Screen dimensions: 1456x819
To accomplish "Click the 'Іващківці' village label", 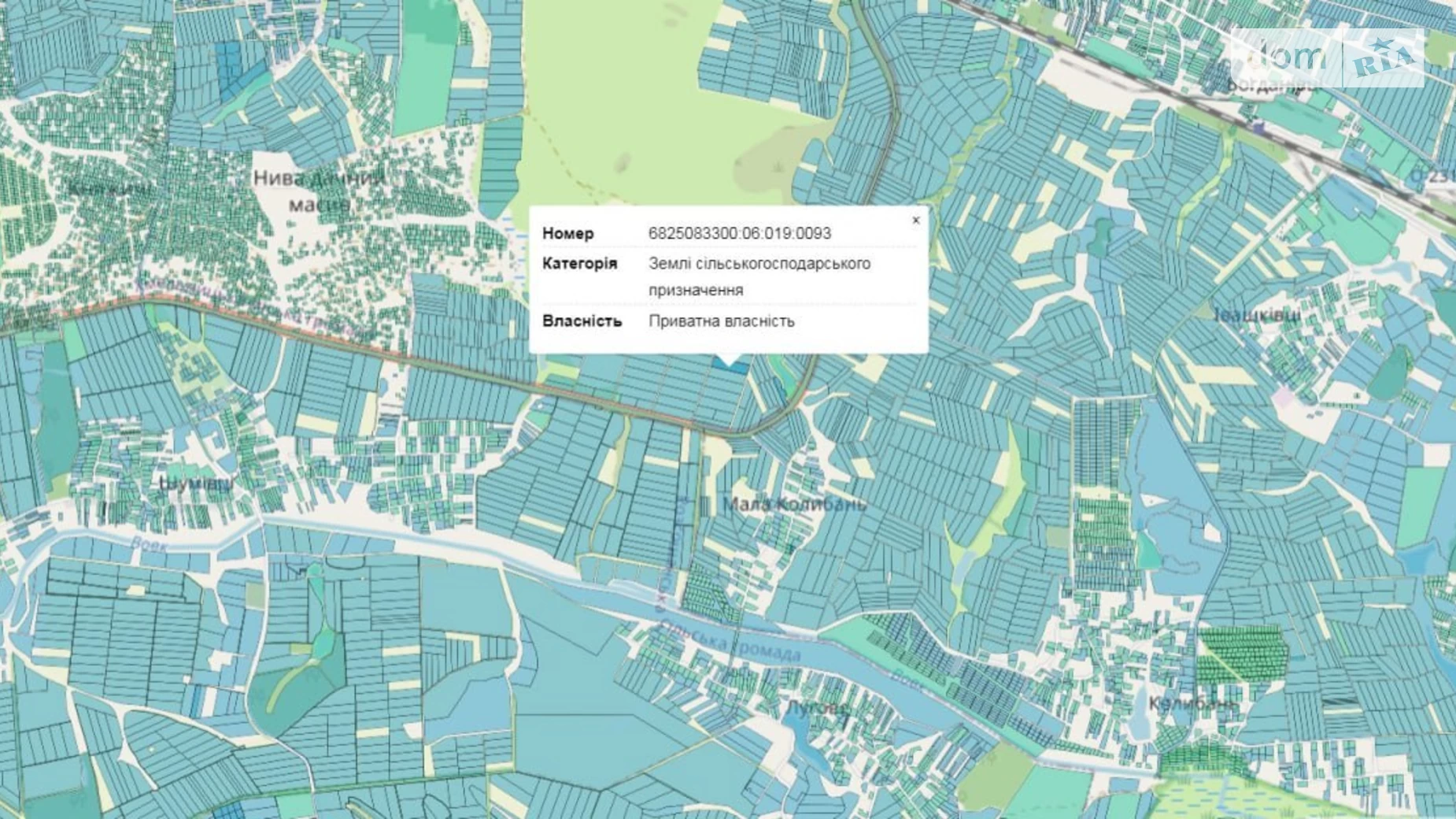I will tap(1257, 315).
